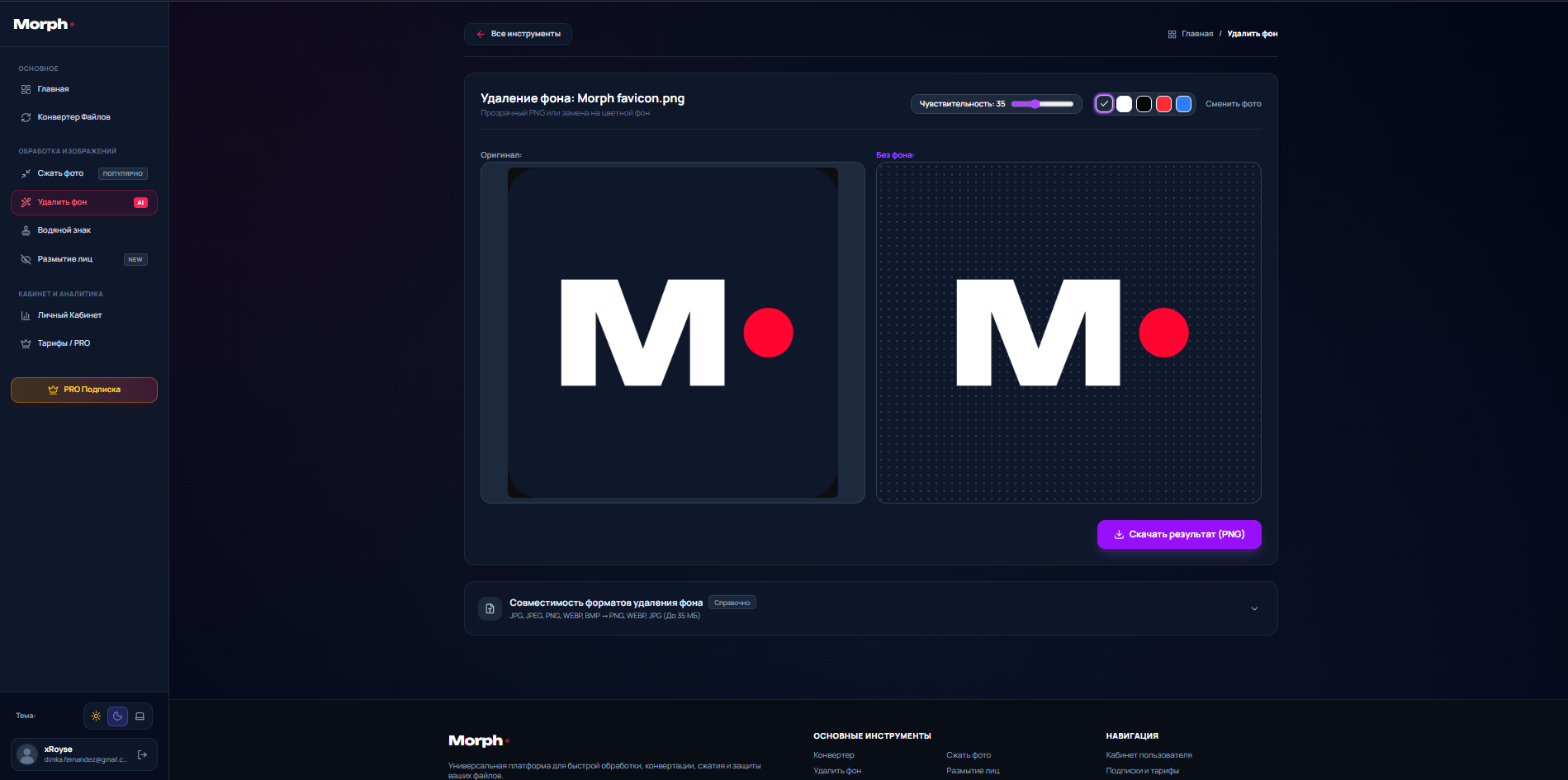
Task: Click the xRoyse user avatar
Action: pyautogui.click(x=27, y=754)
